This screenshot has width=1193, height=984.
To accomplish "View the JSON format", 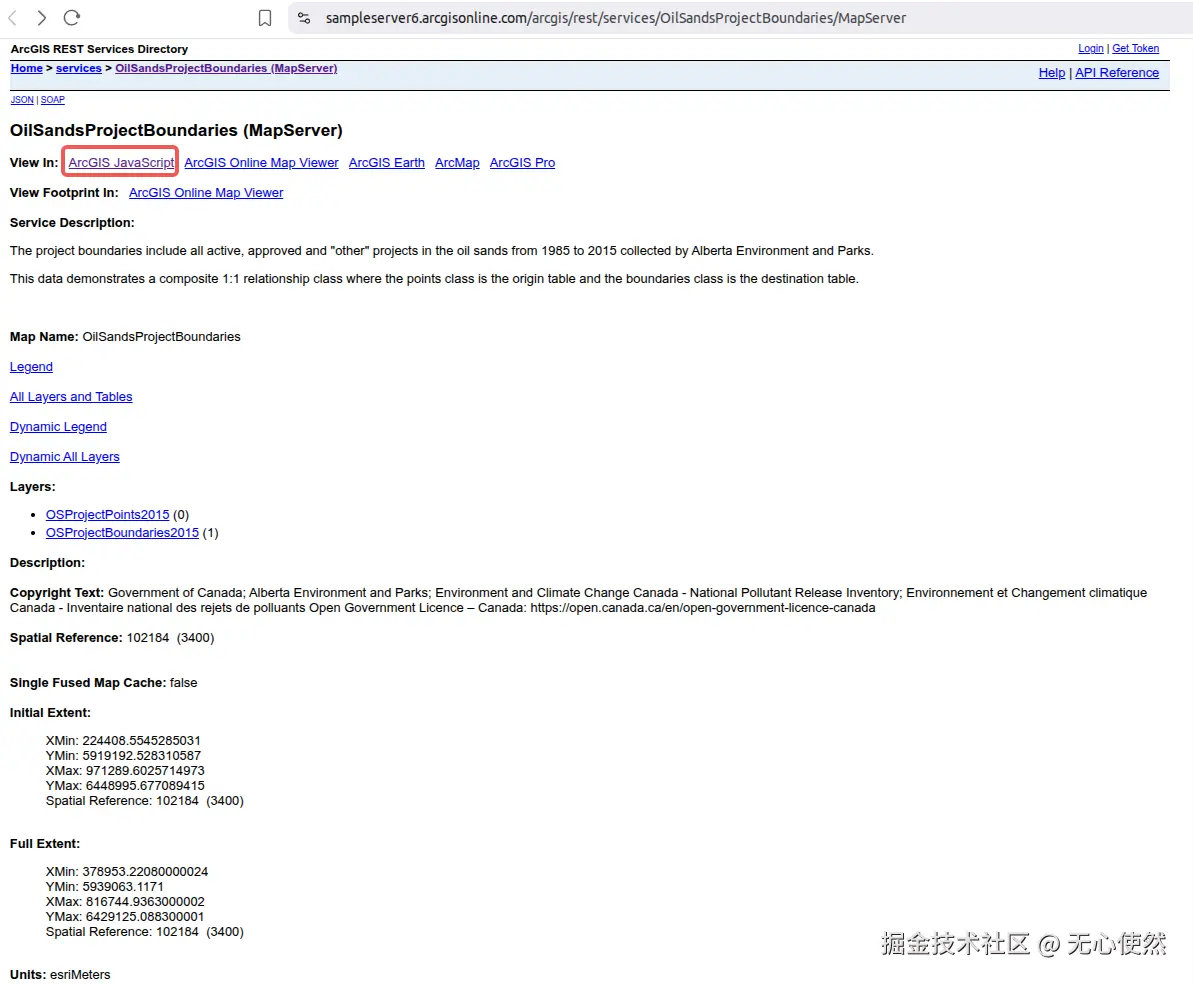I will [22, 100].
